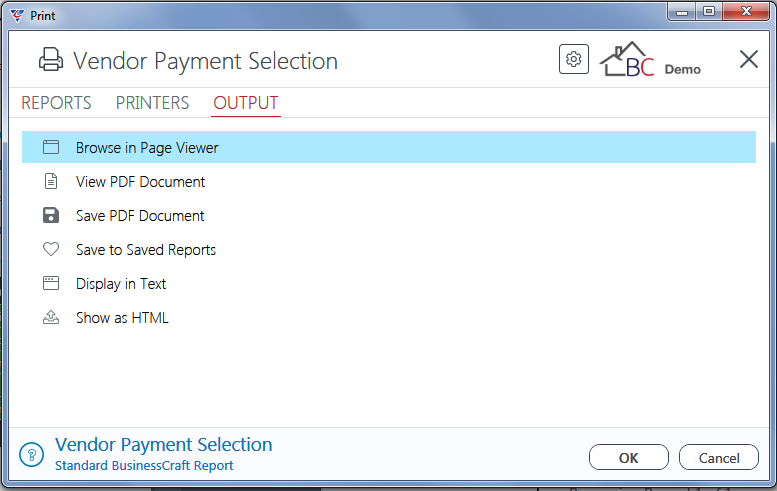The image size is (777, 491).
Task: Click the Browse in Page Viewer window icon
Action: pyautogui.click(x=51, y=147)
